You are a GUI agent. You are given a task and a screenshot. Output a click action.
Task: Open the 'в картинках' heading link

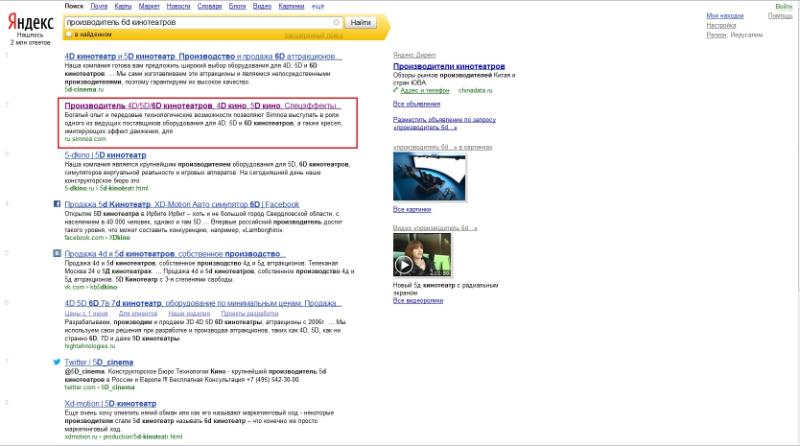[x=442, y=147]
